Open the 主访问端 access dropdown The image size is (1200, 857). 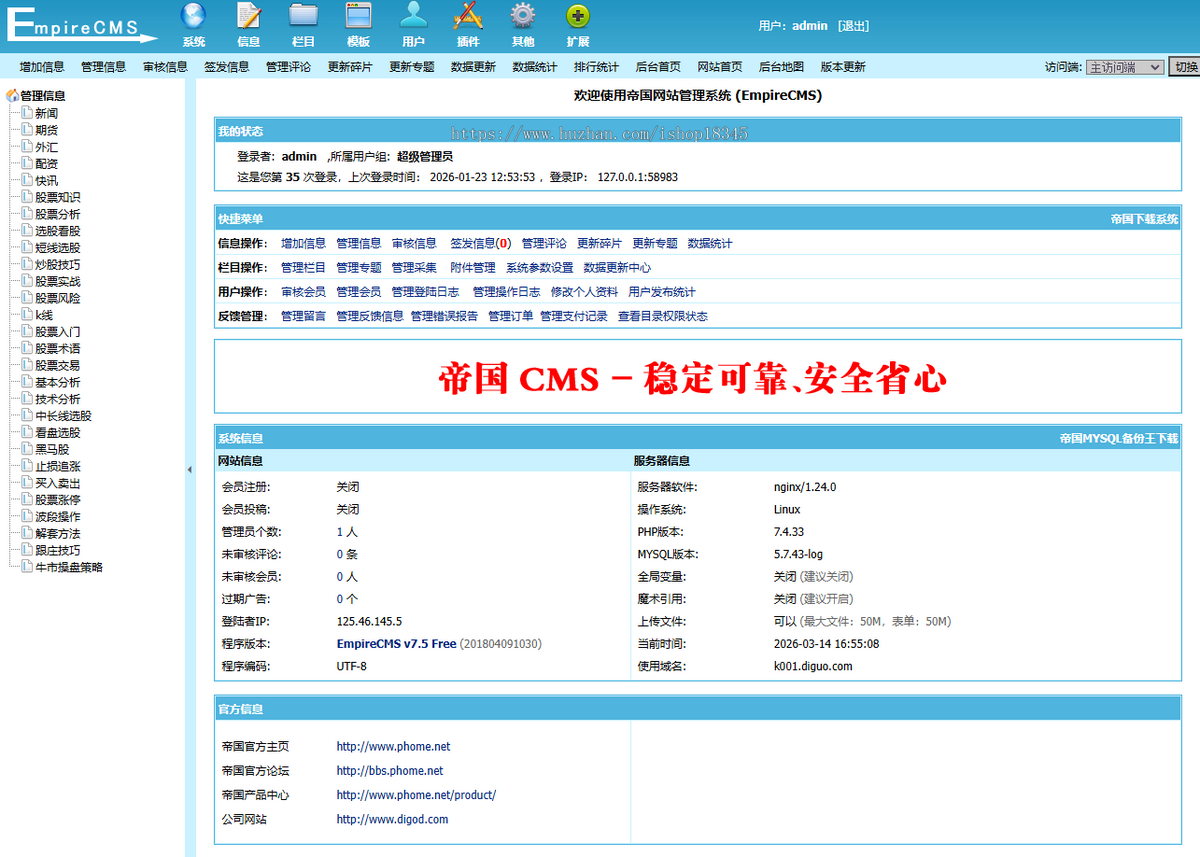tap(1125, 67)
